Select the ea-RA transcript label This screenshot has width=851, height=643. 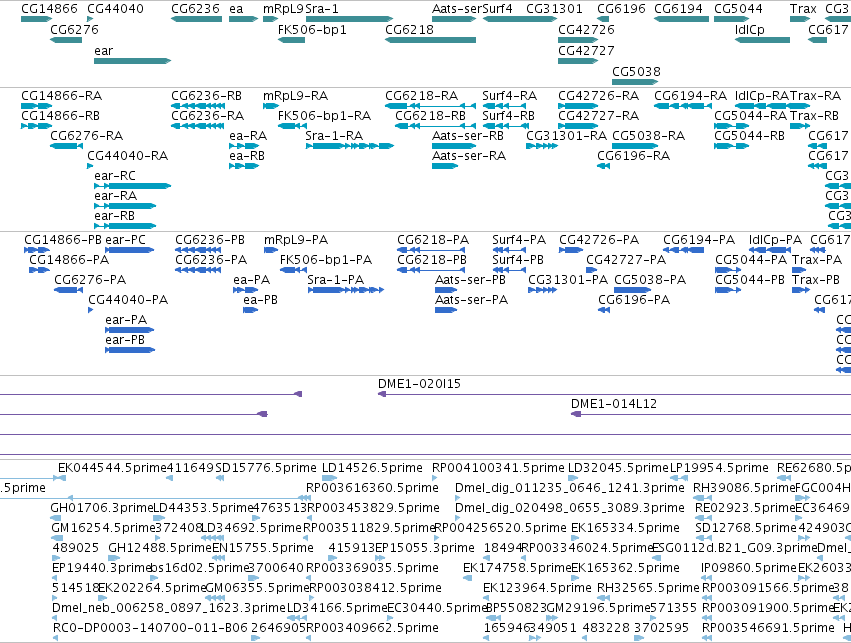[248, 136]
